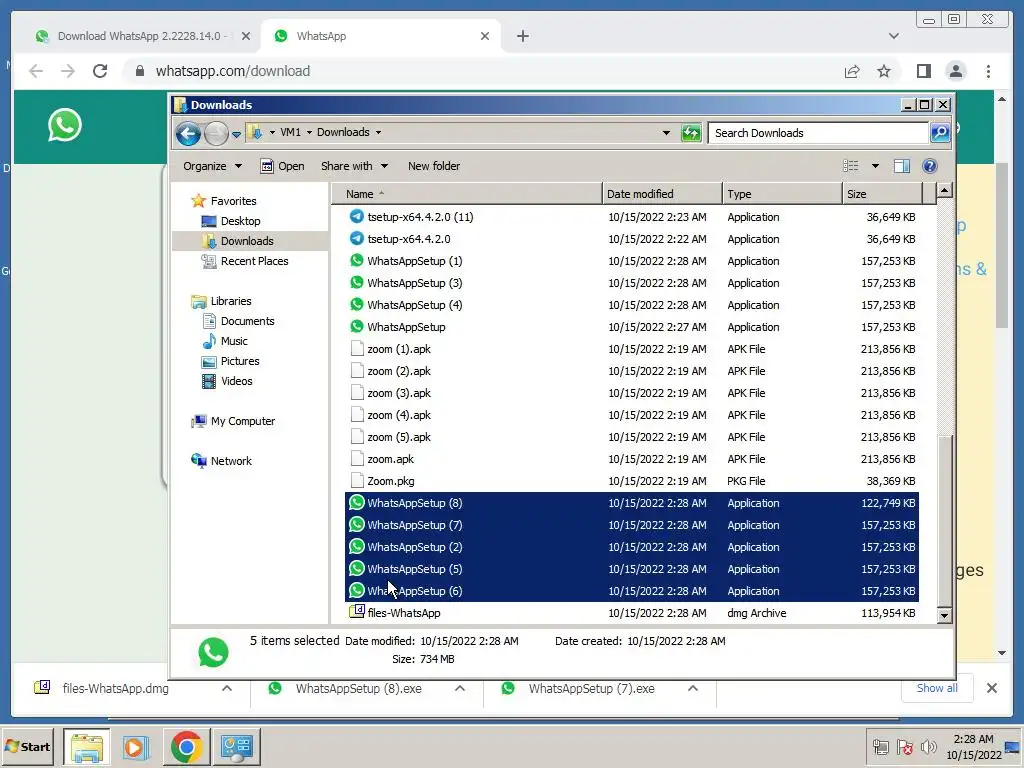Image resolution: width=1024 pixels, height=768 pixels.
Task: Create a New folder
Action: click(434, 166)
